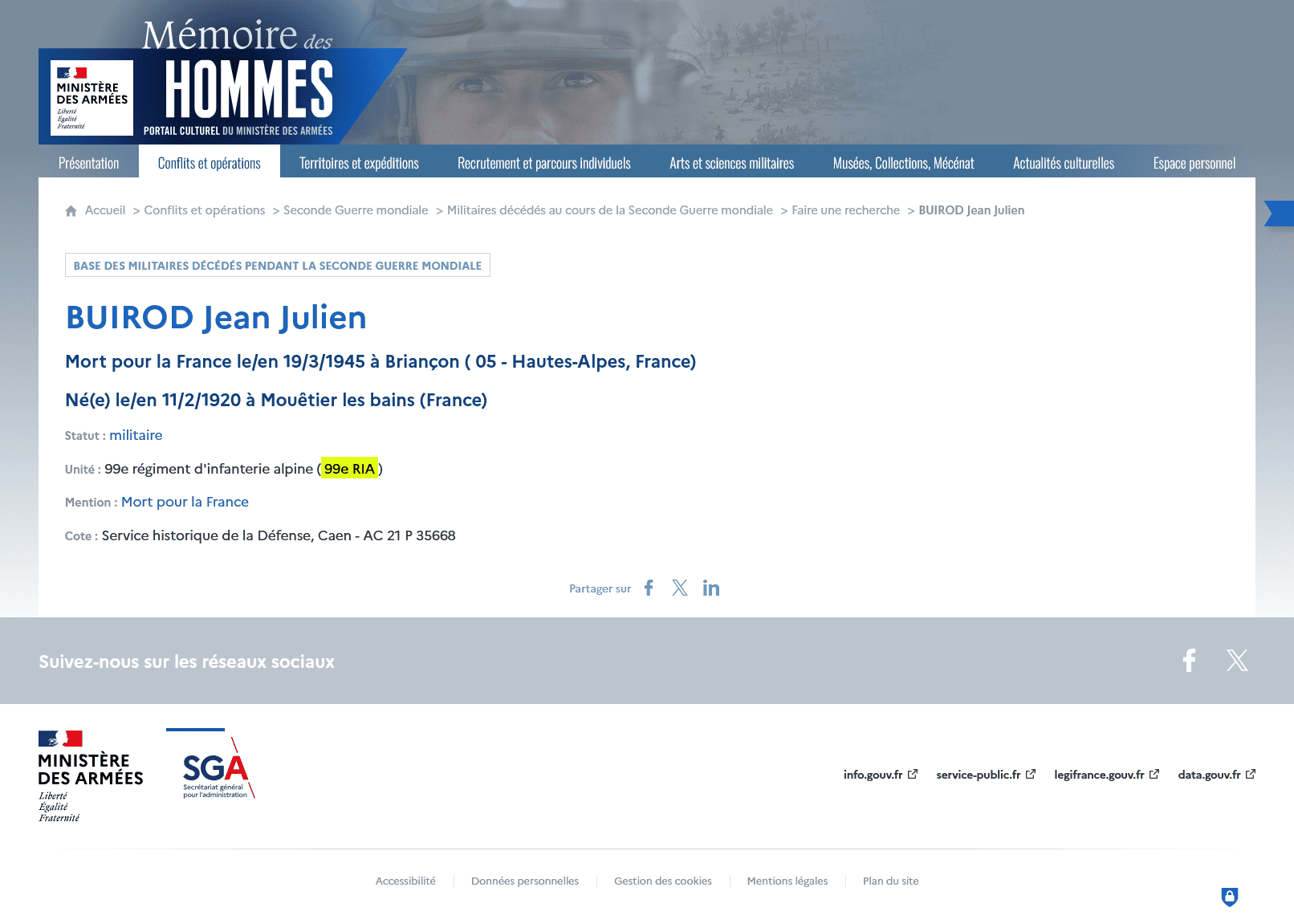Screen dimensions: 1294x924
Task: Share record on LinkedIn
Action: (711, 588)
